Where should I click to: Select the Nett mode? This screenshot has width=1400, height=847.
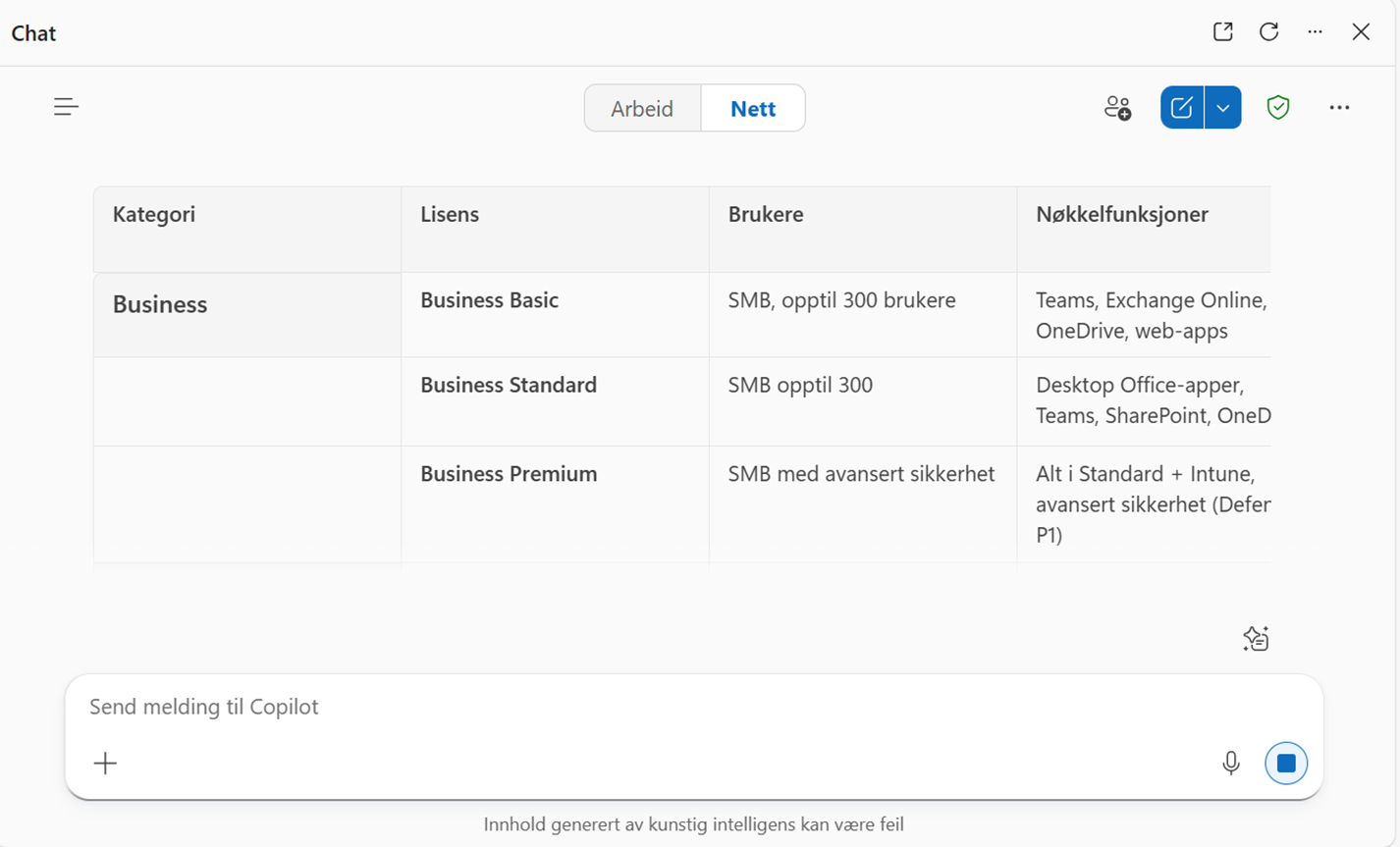point(753,109)
